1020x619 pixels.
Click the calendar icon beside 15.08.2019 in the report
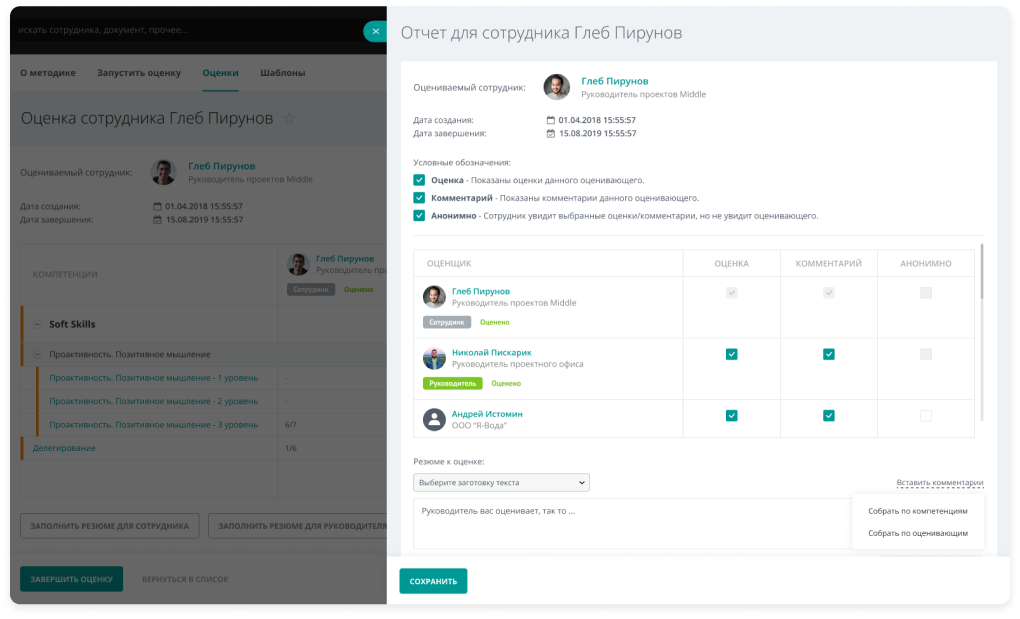[x=550, y=133]
